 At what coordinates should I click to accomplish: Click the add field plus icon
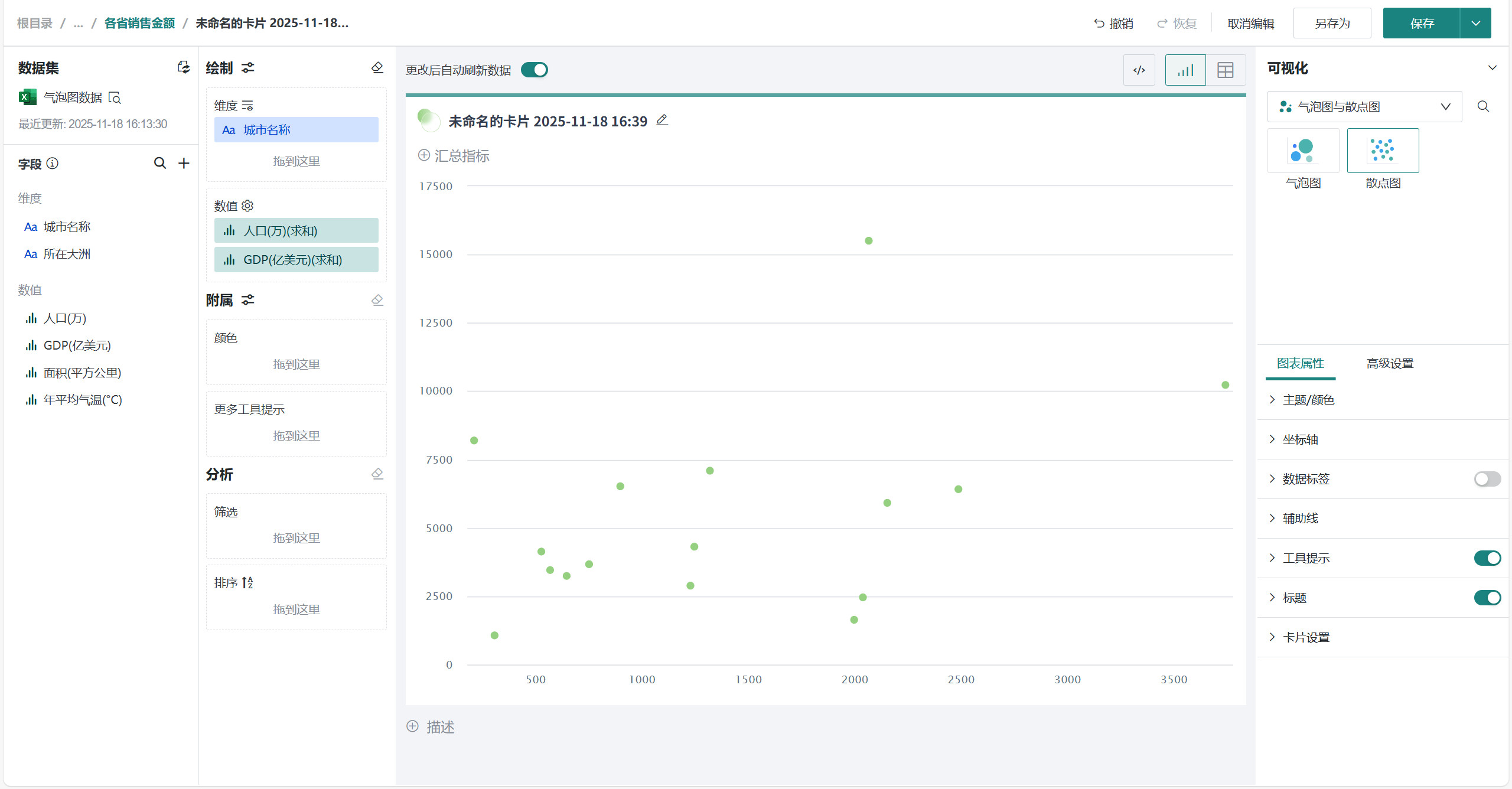coord(184,164)
